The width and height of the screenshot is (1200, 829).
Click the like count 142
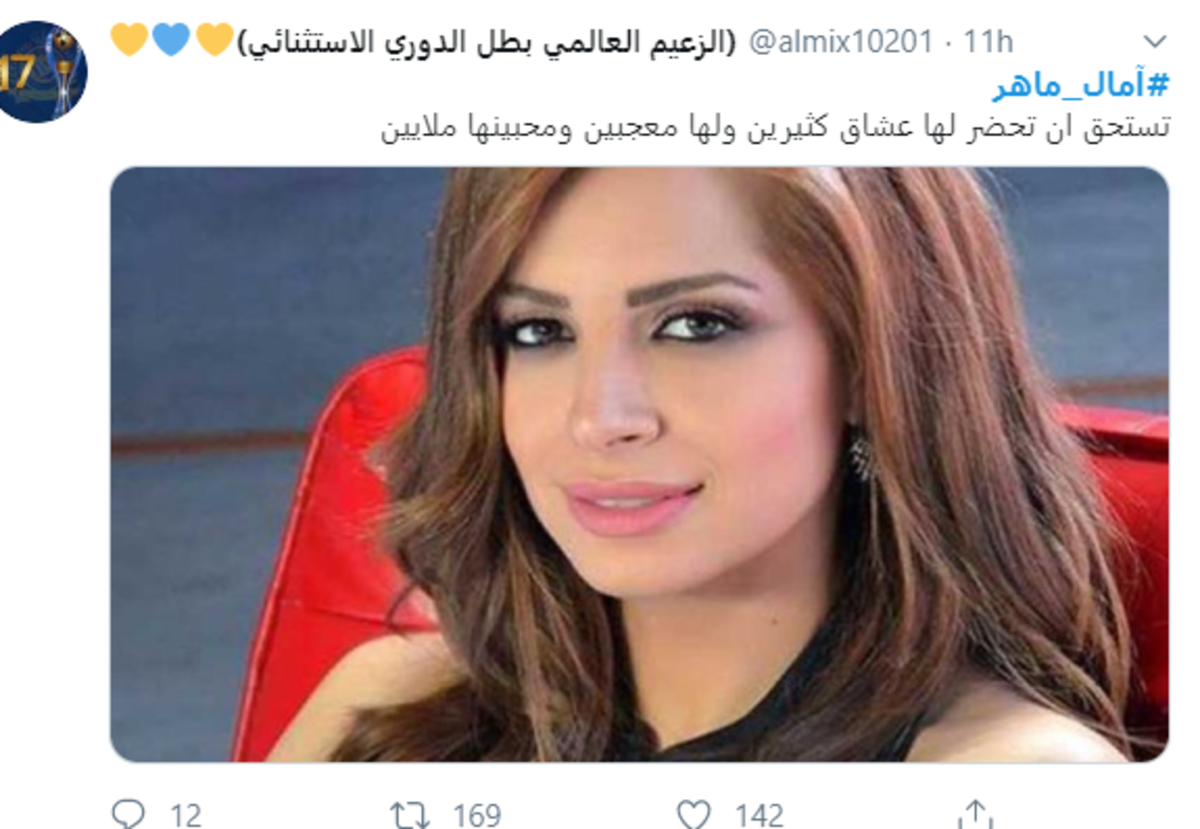[758, 816]
